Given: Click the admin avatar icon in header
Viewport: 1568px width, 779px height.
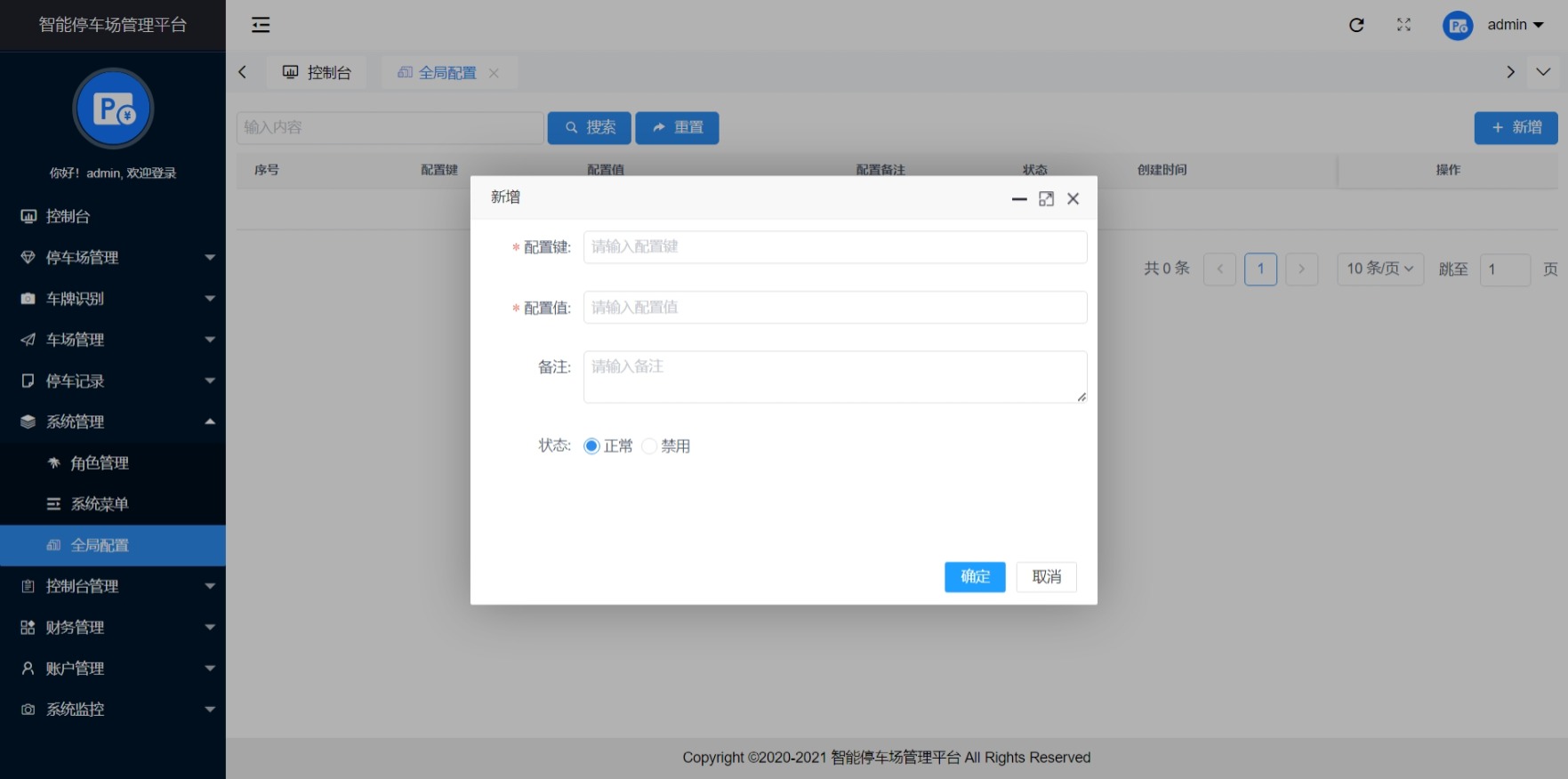Looking at the screenshot, I should pyautogui.click(x=1458, y=26).
